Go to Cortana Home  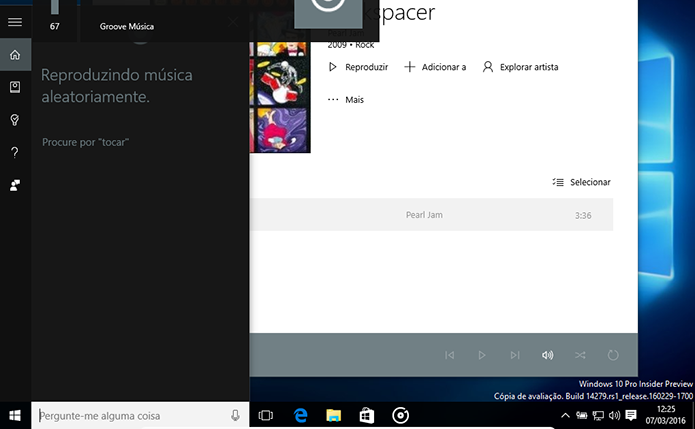coord(15,55)
